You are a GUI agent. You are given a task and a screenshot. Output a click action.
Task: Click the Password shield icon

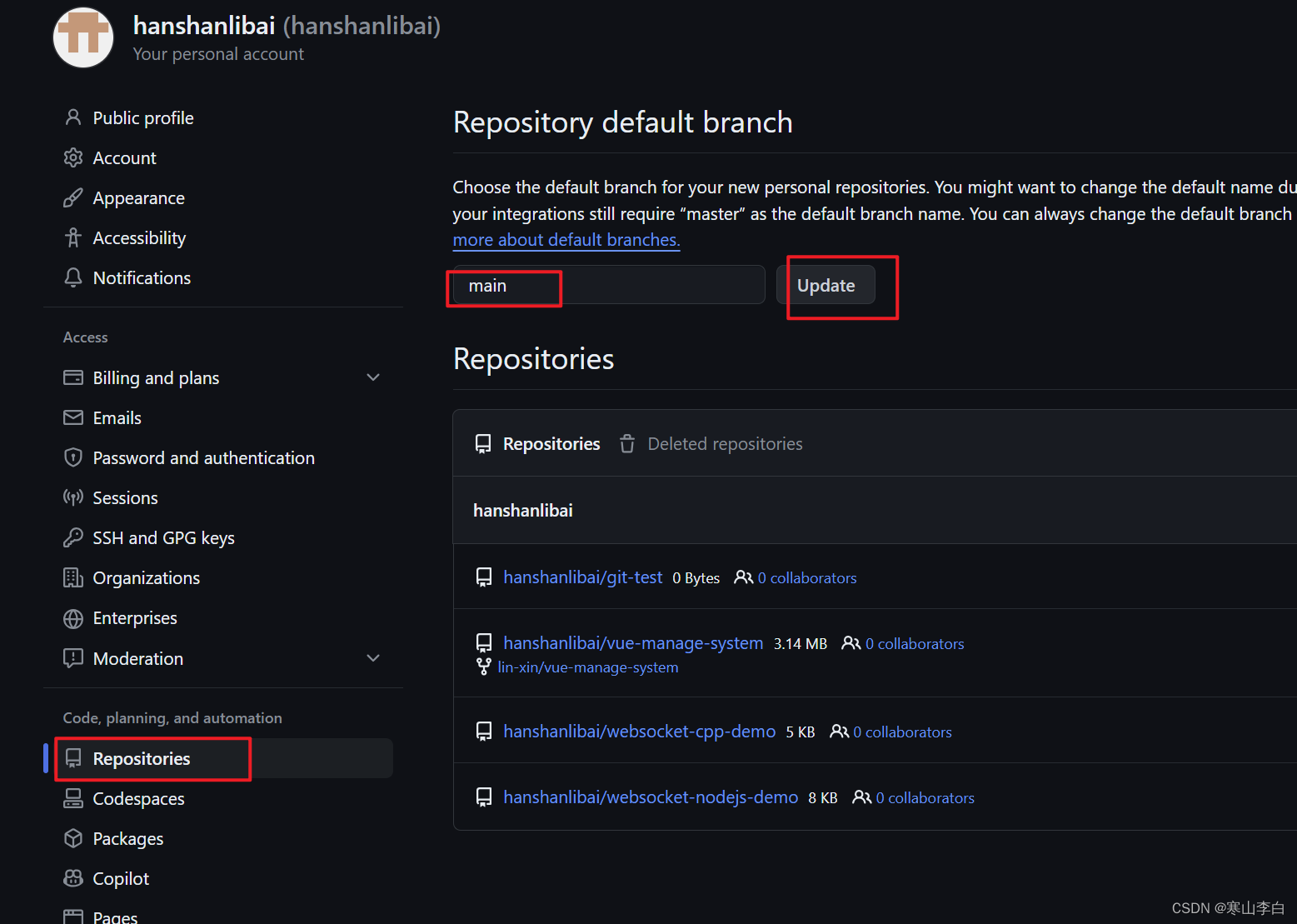point(73,457)
